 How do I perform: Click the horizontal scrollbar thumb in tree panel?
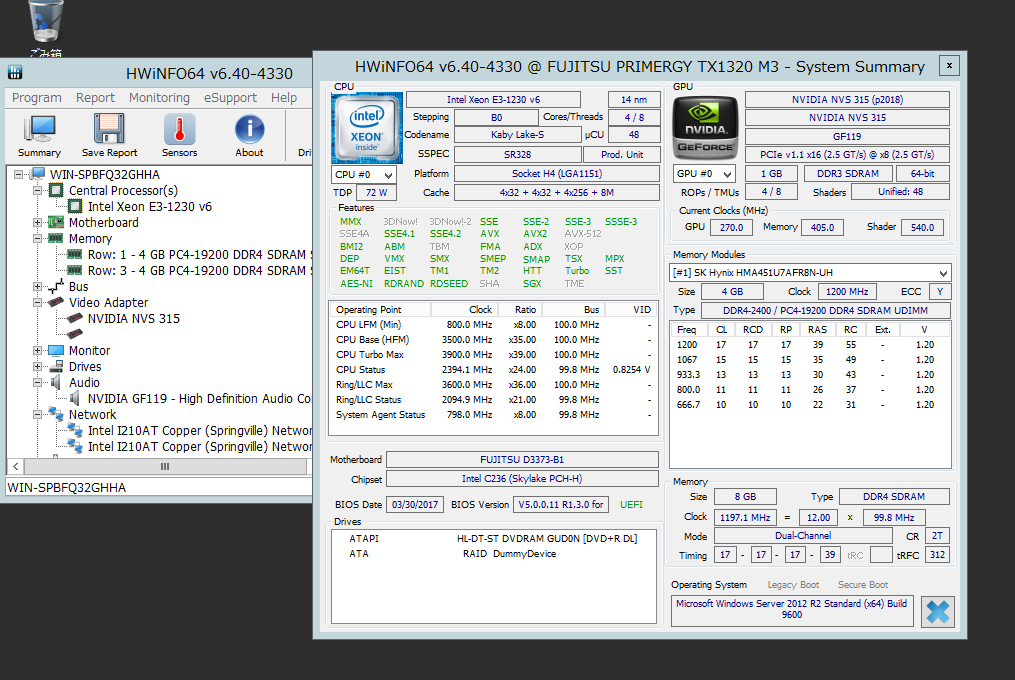pyautogui.click(x=165, y=466)
